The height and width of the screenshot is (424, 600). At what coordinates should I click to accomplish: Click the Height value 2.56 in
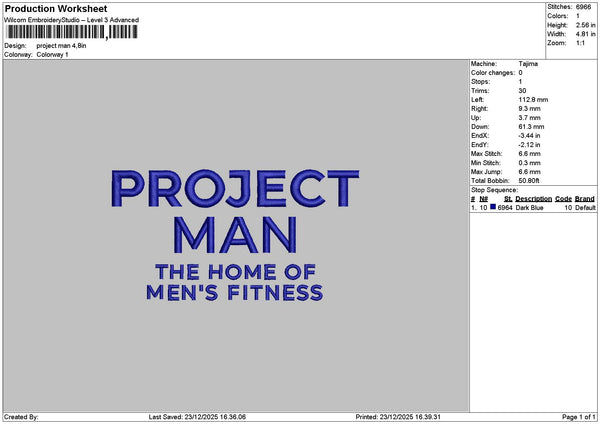pos(585,25)
